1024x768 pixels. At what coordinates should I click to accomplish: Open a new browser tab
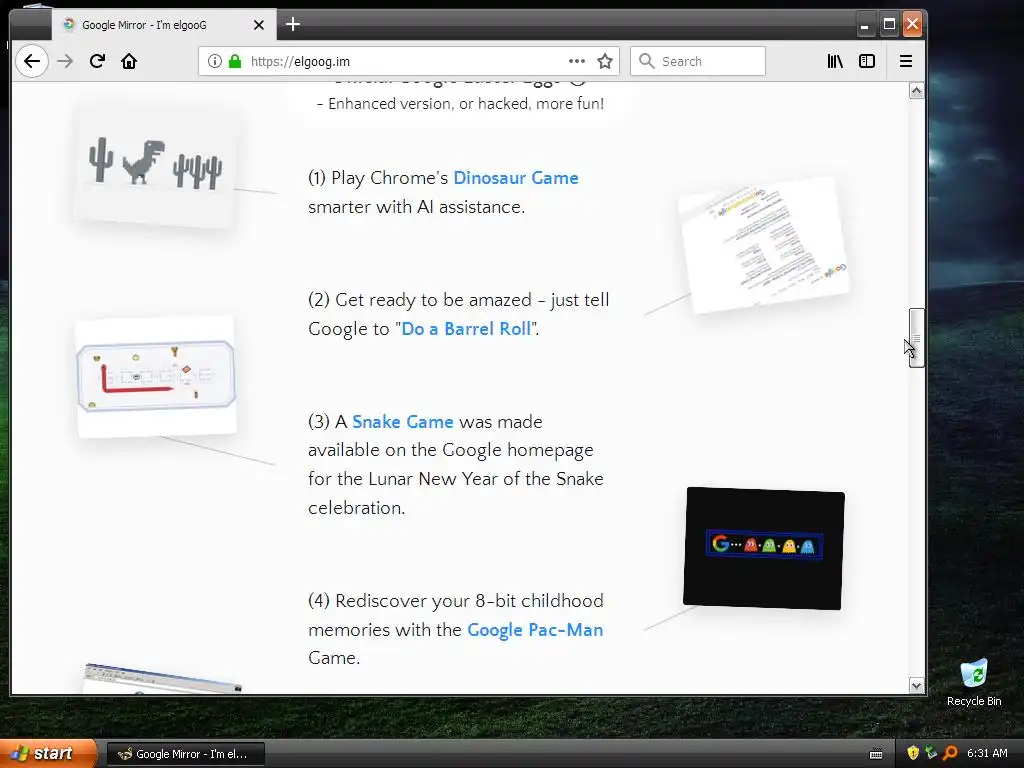293,25
